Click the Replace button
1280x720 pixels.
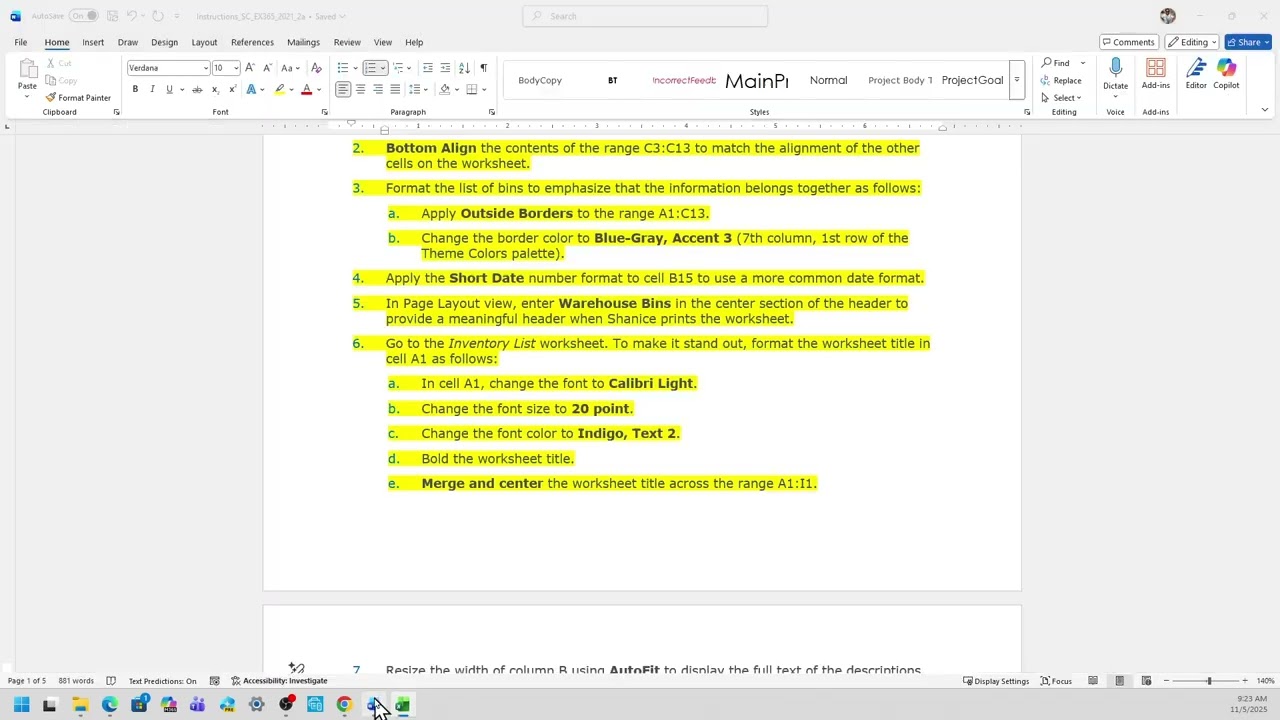click(1061, 81)
